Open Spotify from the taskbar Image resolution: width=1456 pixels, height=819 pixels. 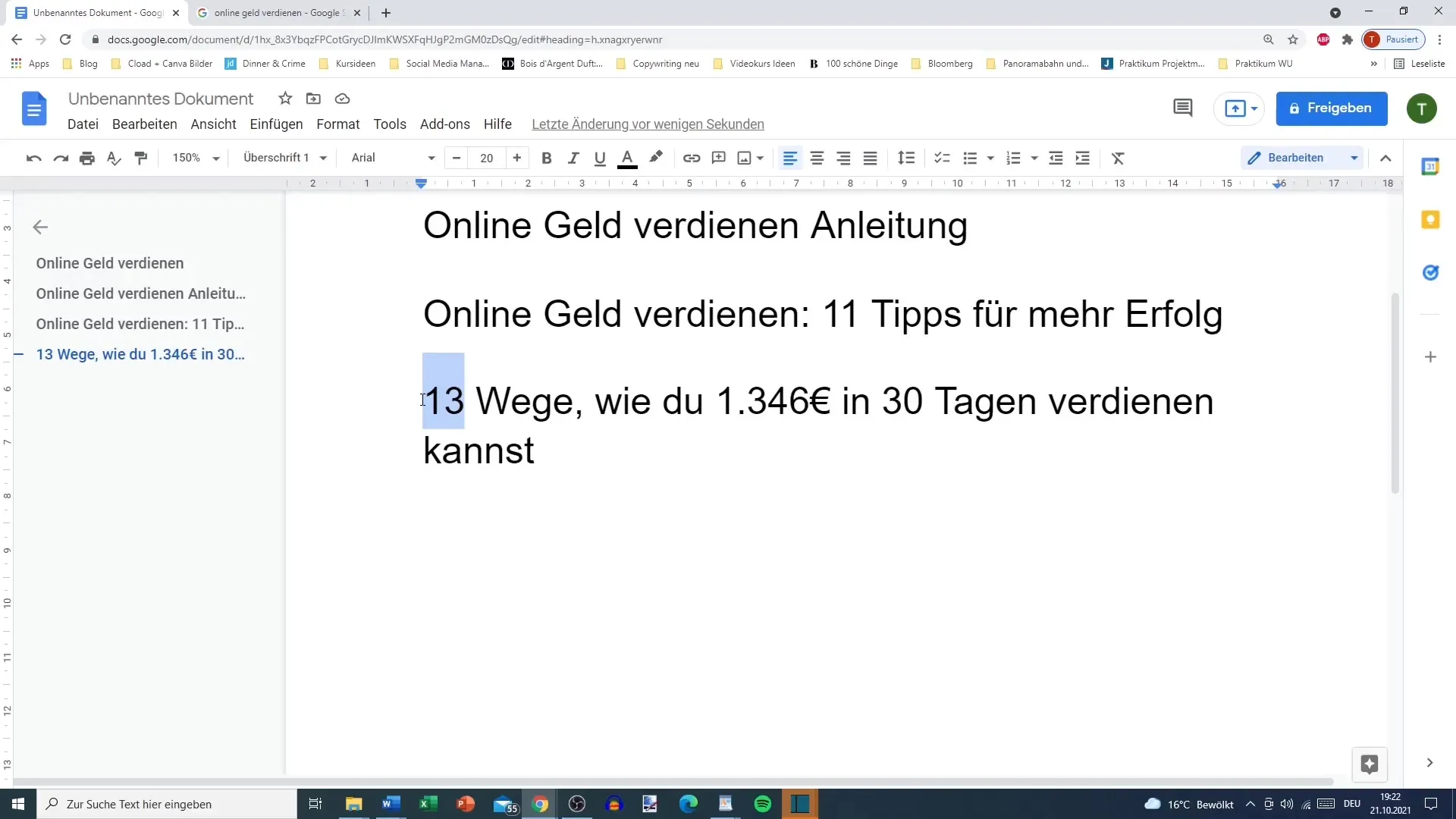[763, 804]
